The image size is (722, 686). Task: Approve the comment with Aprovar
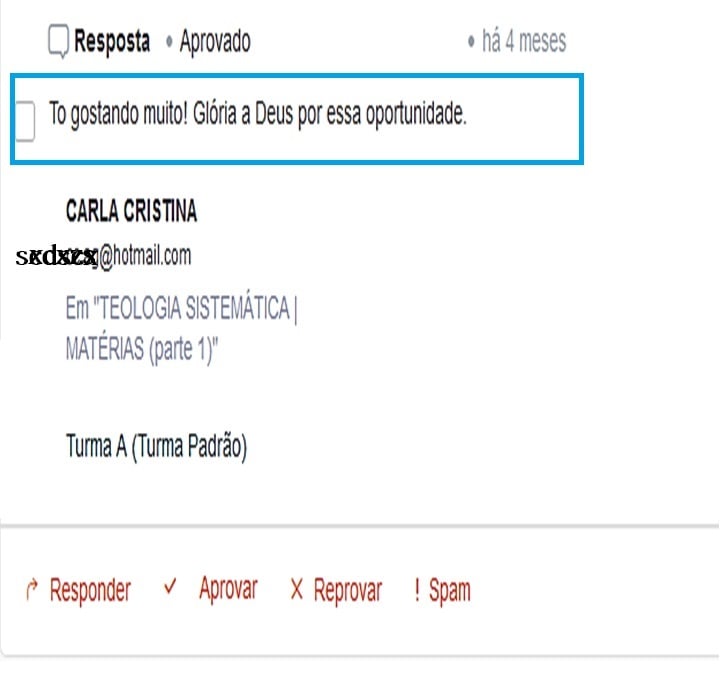coord(228,588)
